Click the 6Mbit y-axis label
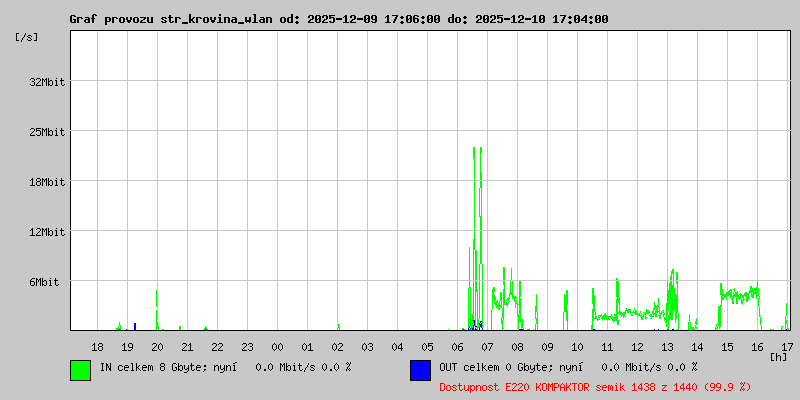800x400 pixels. pos(44,282)
